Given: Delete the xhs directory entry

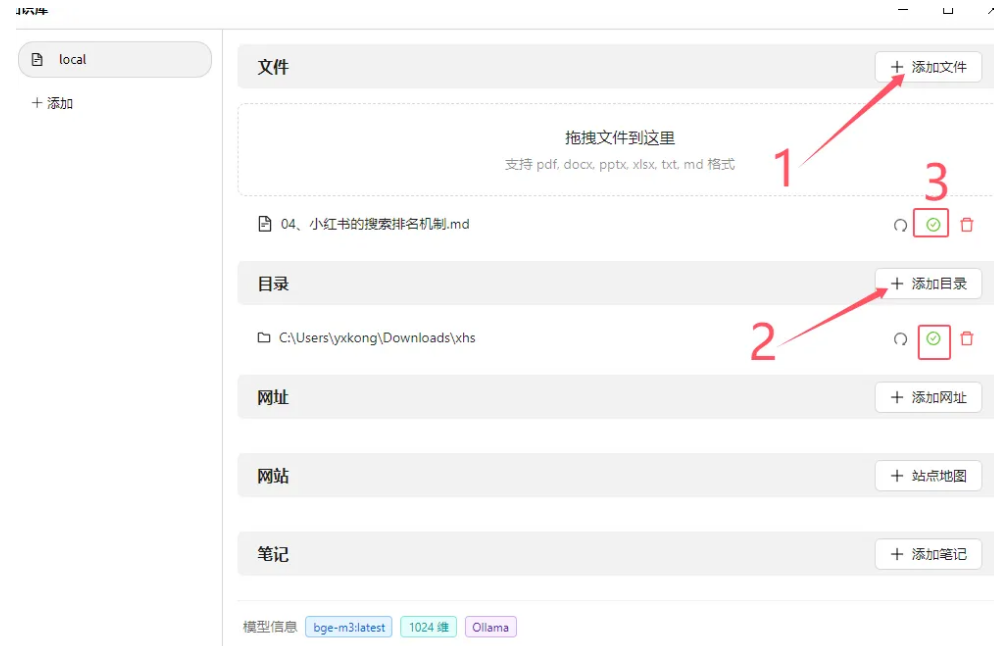Looking at the screenshot, I should [x=966, y=340].
